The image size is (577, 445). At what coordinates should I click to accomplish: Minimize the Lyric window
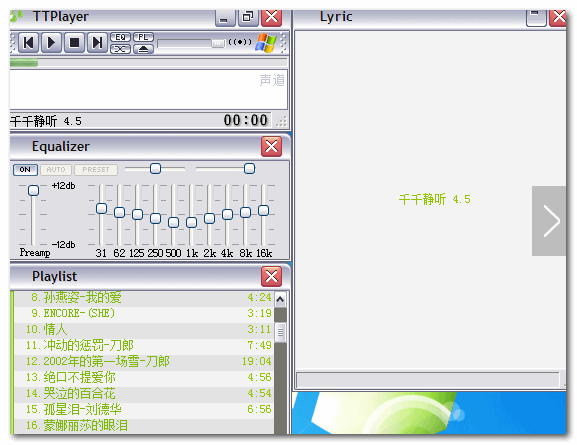(536, 18)
